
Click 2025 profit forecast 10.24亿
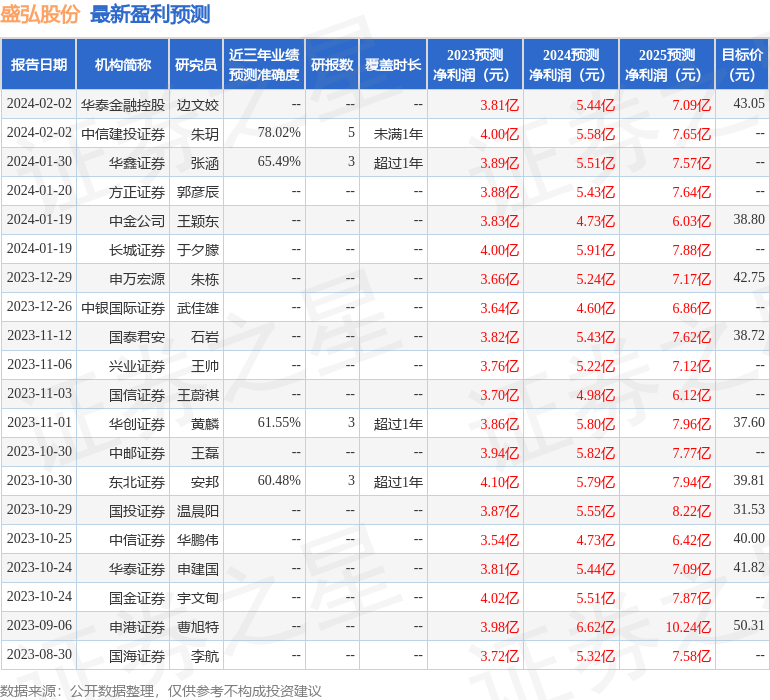point(688,627)
